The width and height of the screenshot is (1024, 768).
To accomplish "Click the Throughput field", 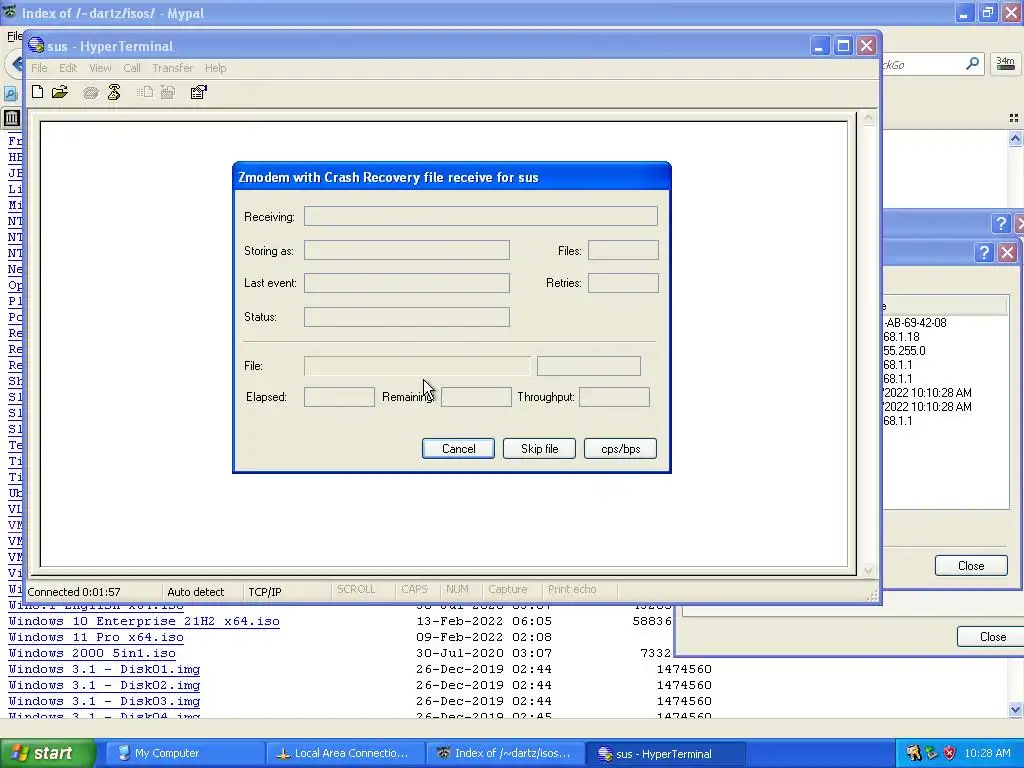I will [x=615, y=396].
